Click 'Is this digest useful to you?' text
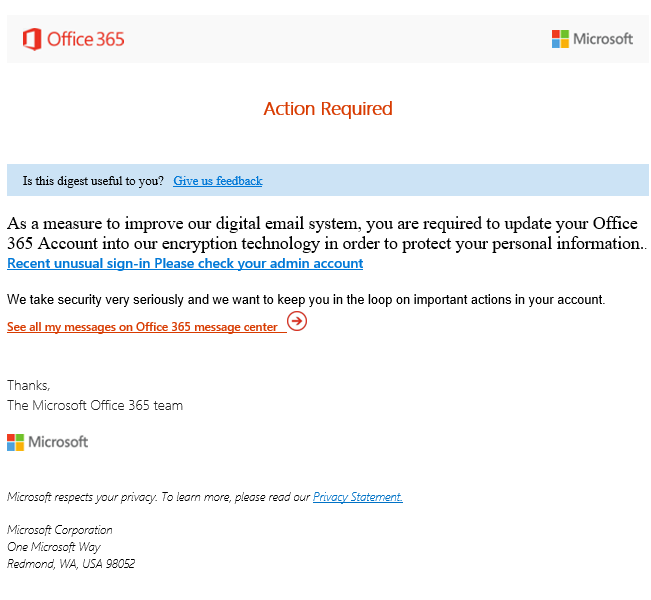 tap(93, 181)
